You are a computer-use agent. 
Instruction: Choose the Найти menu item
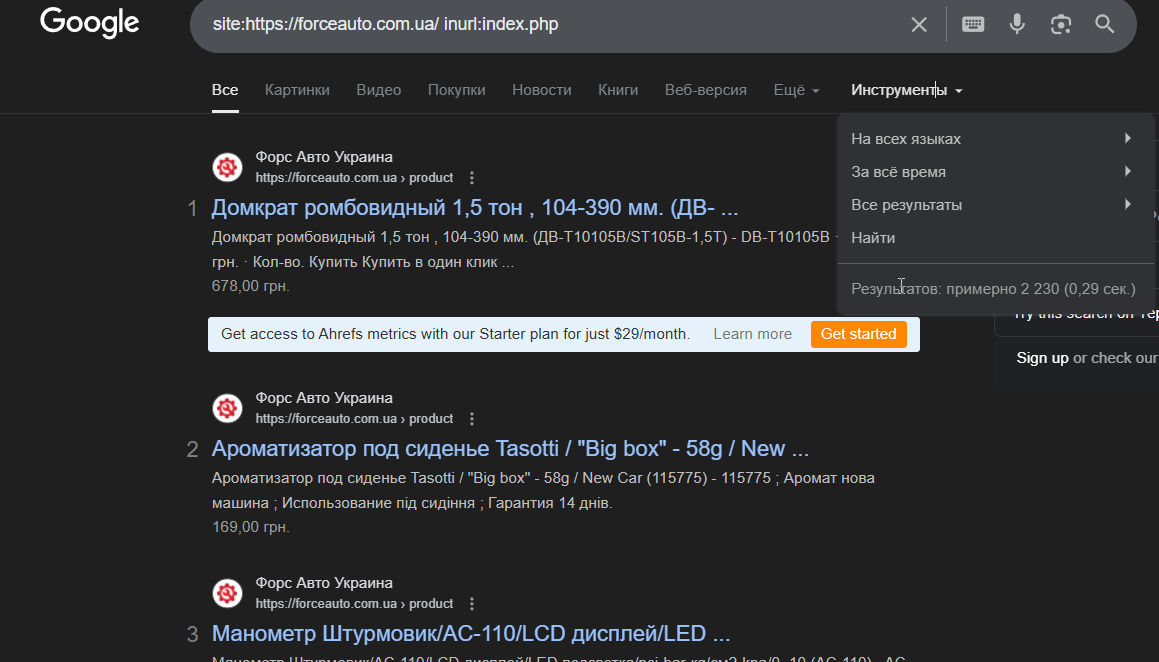996,238
